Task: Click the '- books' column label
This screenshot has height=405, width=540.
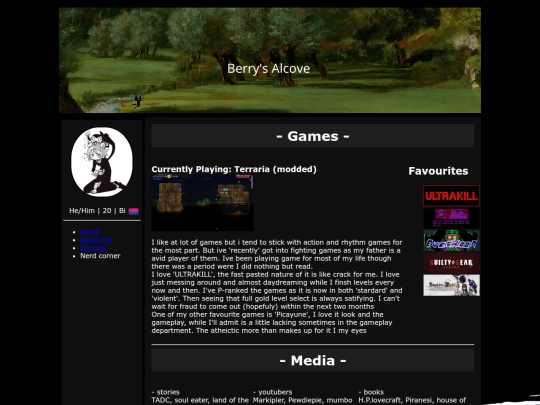Action: pyautogui.click(x=372, y=392)
